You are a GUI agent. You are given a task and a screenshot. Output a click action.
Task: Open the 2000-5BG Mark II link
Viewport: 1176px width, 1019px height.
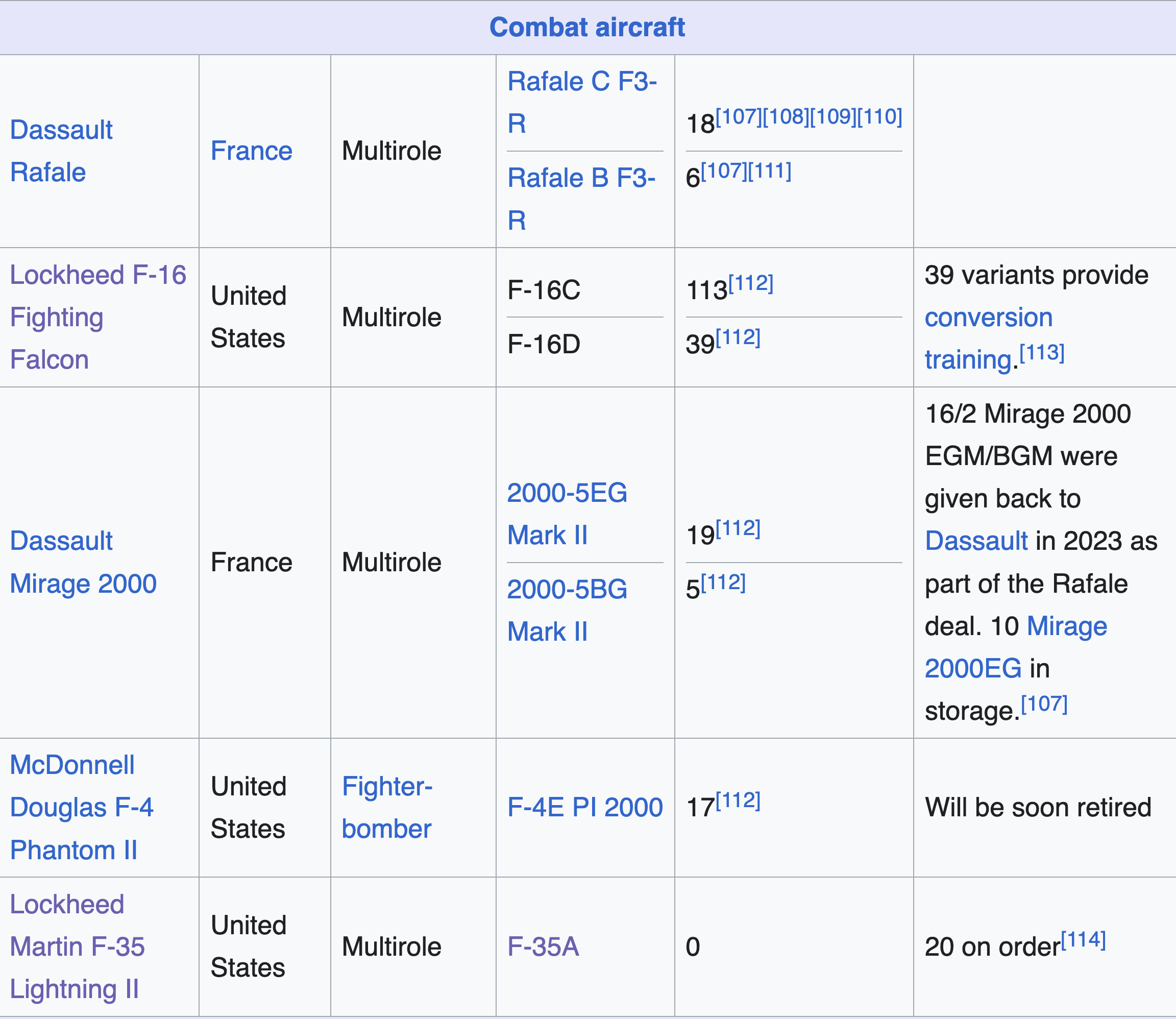click(x=567, y=611)
